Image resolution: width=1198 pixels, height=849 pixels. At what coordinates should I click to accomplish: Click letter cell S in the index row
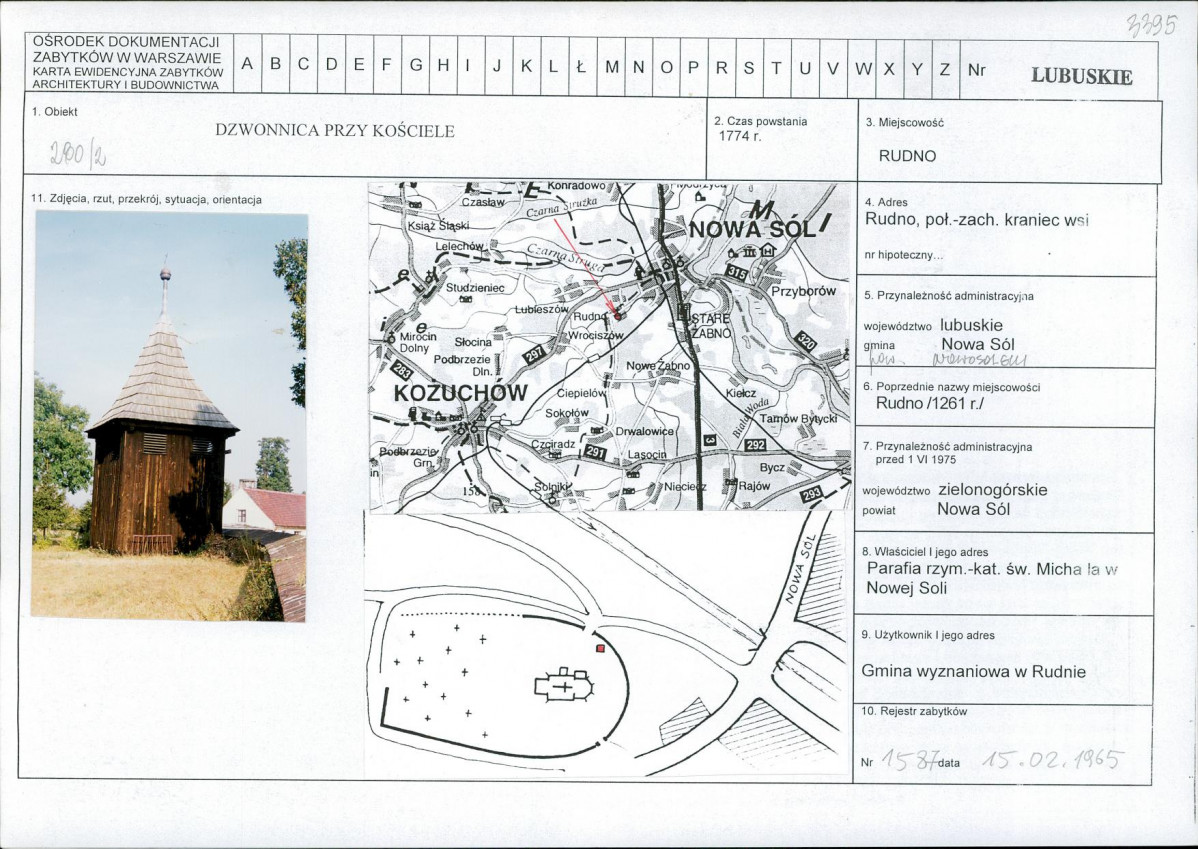749,68
